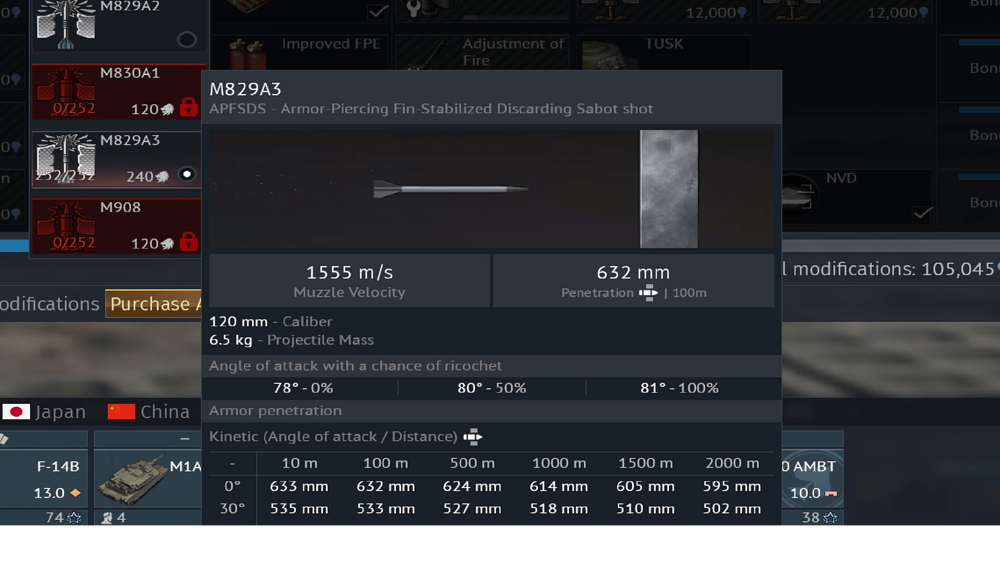Click the M829A2 shell icon

[x=66, y=24]
